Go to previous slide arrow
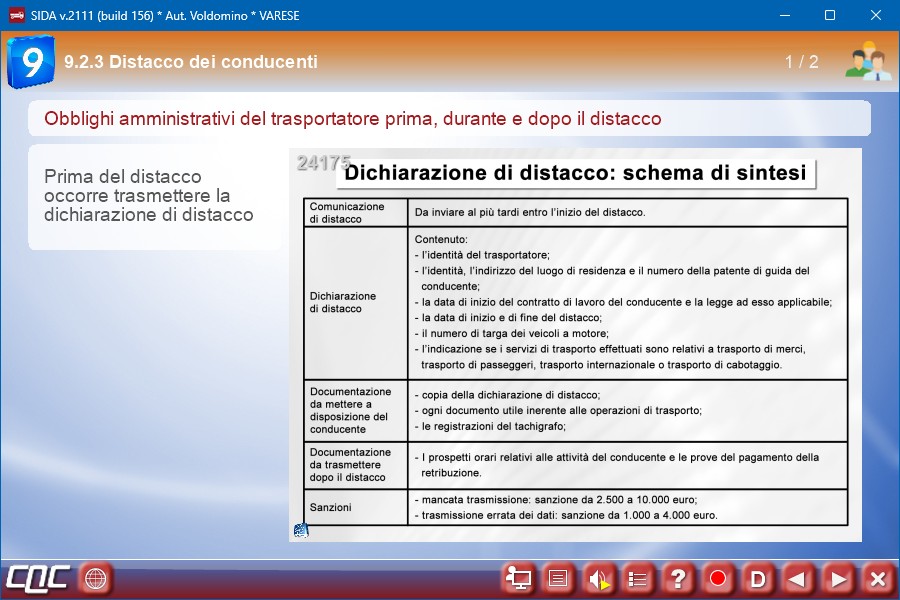The width and height of the screenshot is (900, 600). tap(797, 578)
